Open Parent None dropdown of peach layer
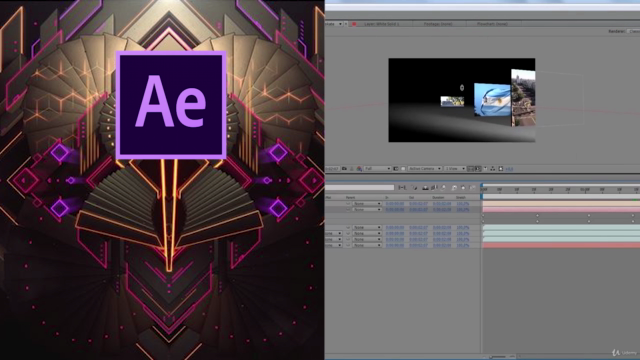The image size is (640, 360). coord(367,204)
